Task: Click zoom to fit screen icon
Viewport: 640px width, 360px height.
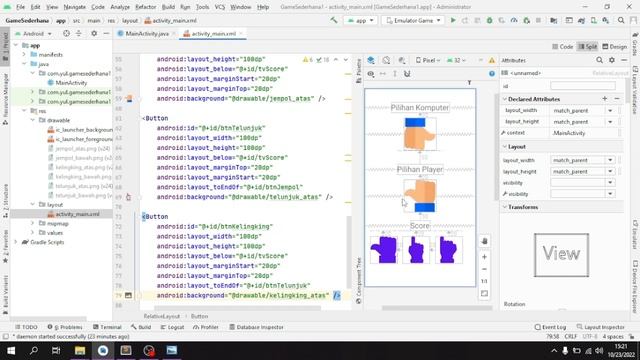Action: (484, 293)
